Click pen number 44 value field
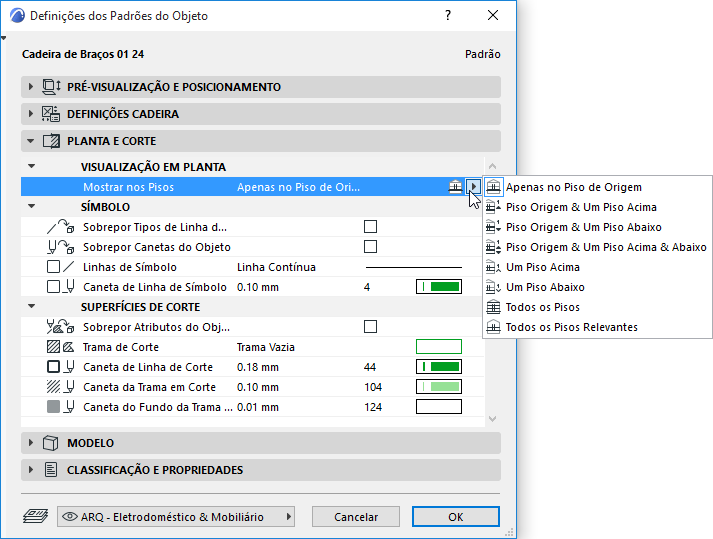The image size is (713, 539). 370,367
